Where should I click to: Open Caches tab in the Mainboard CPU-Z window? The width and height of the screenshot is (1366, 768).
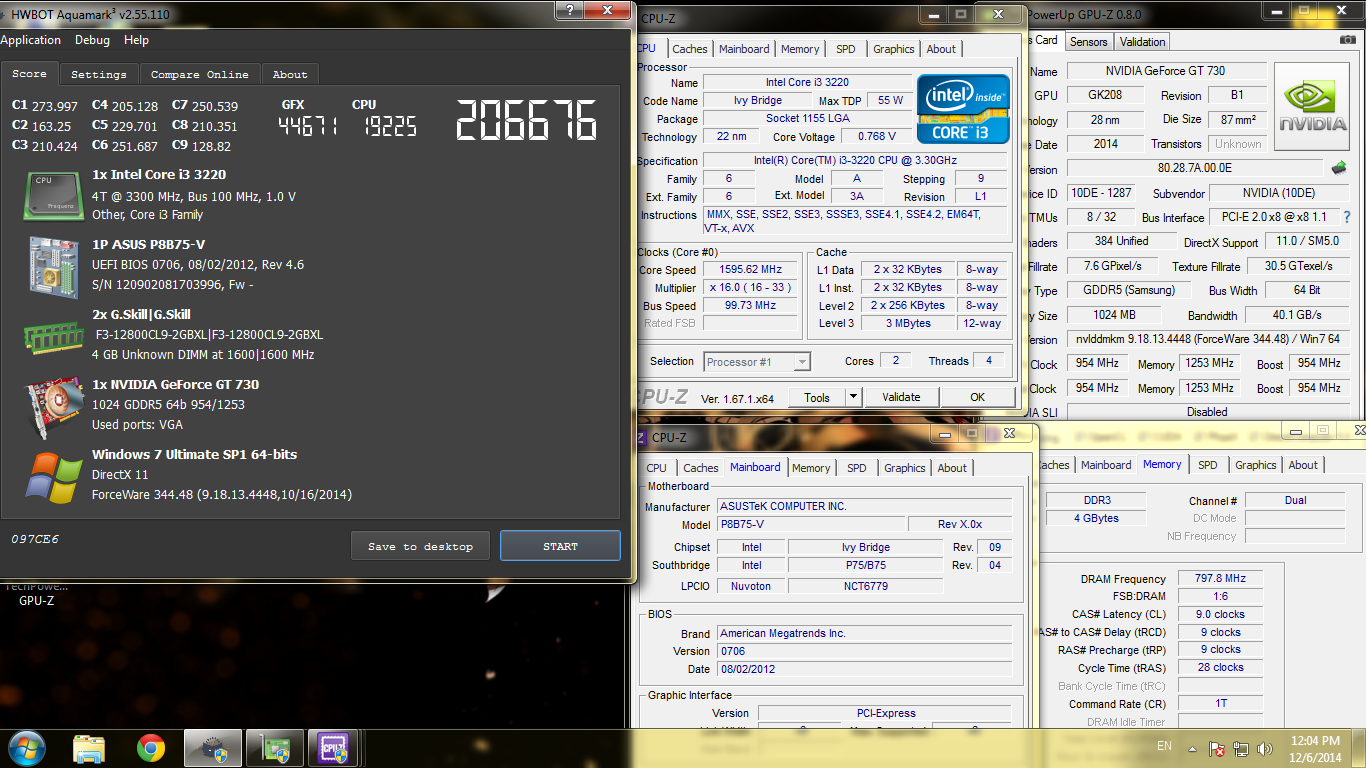point(701,468)
